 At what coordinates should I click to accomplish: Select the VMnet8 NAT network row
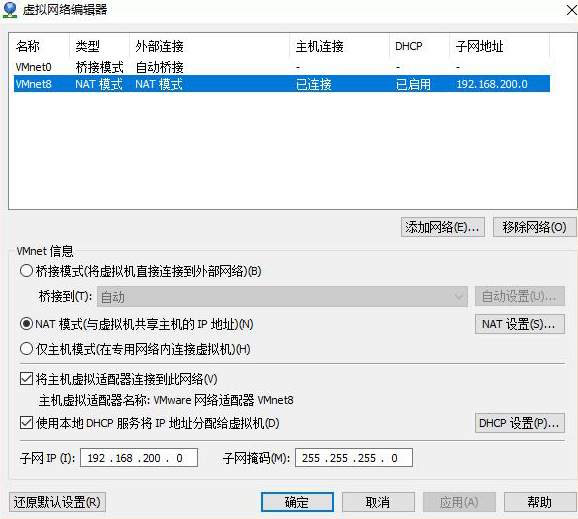pos(282,84)
